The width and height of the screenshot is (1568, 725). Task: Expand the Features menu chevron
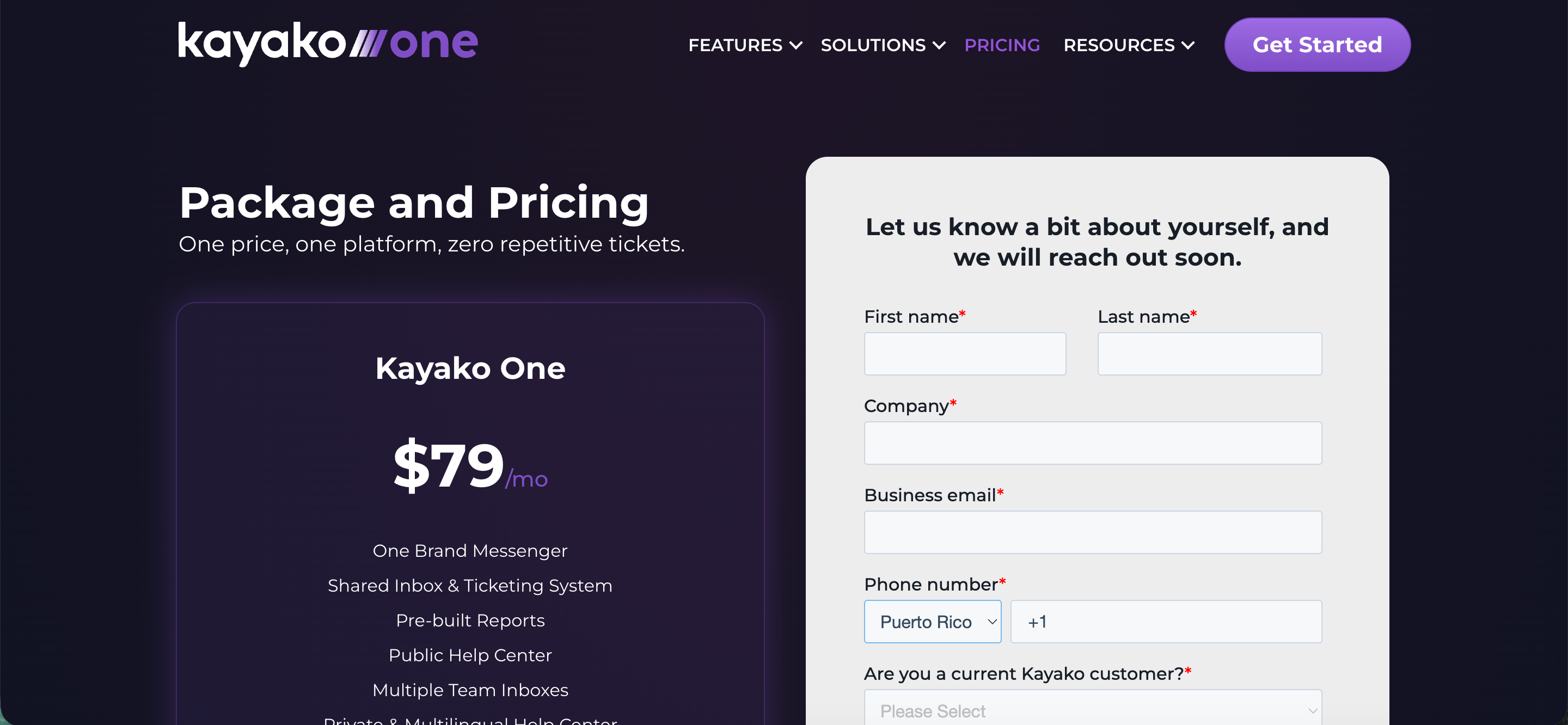(x=795, y=46)
